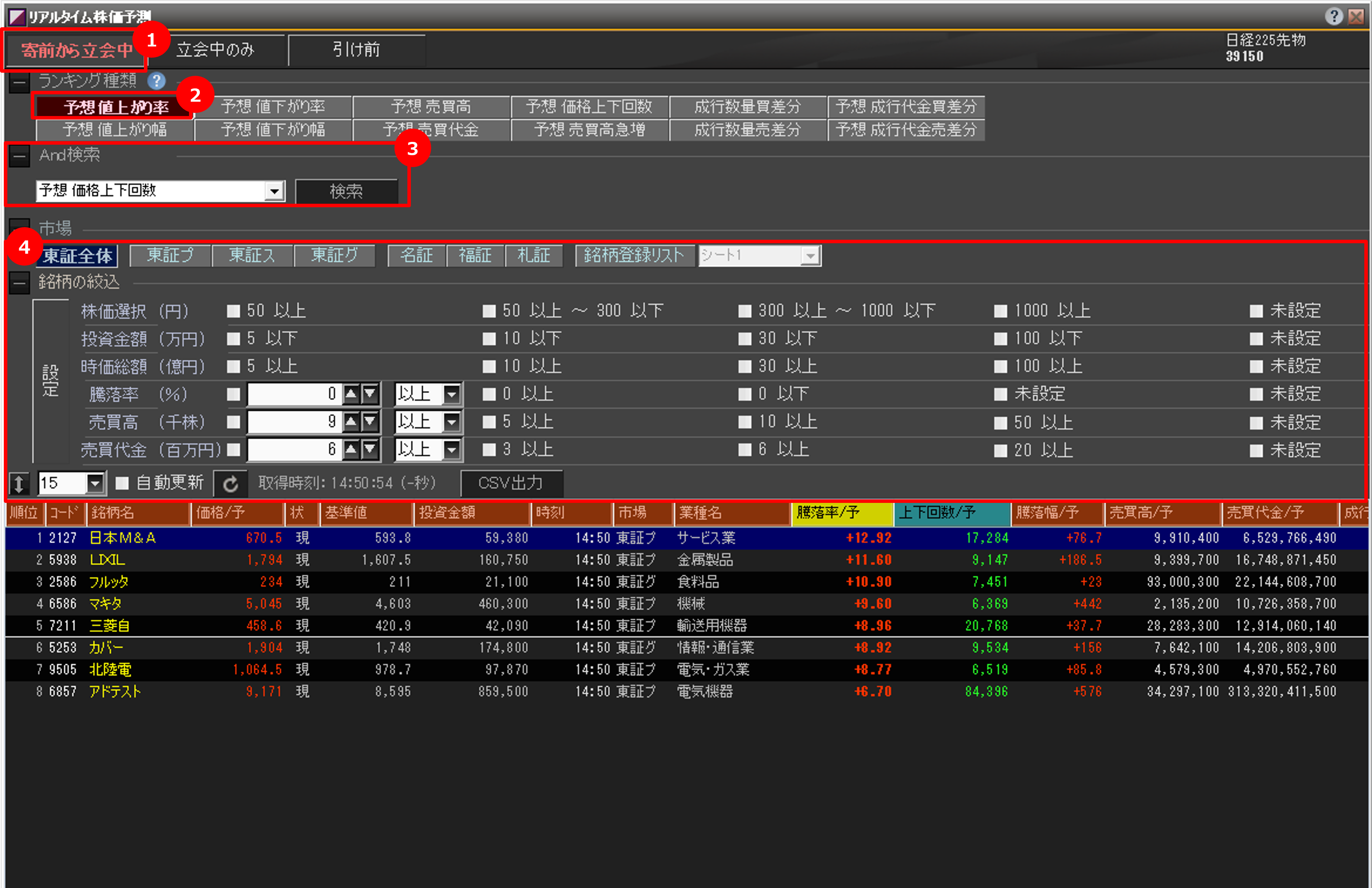Click the 売買高 custom value field
The width and height of the screenshot is (1372, 888).
(295, 422)
